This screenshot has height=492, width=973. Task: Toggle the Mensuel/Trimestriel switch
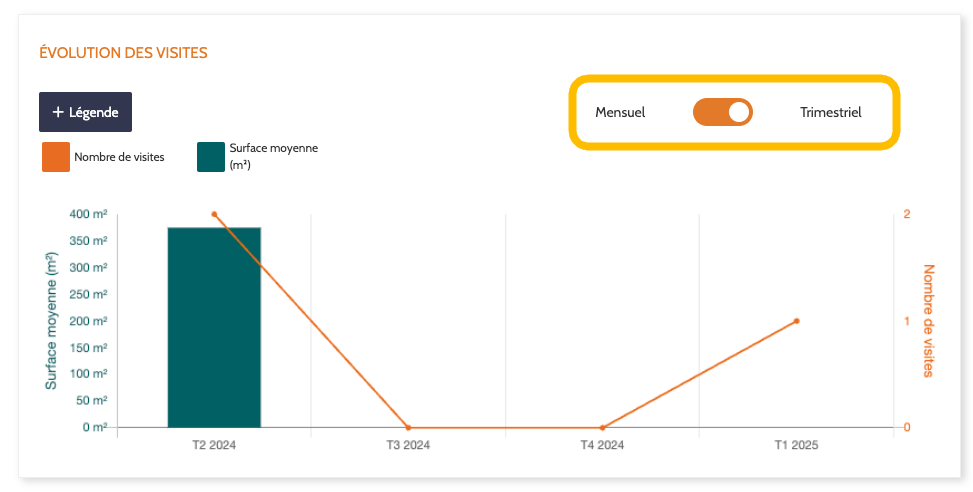tap(722, 112)
